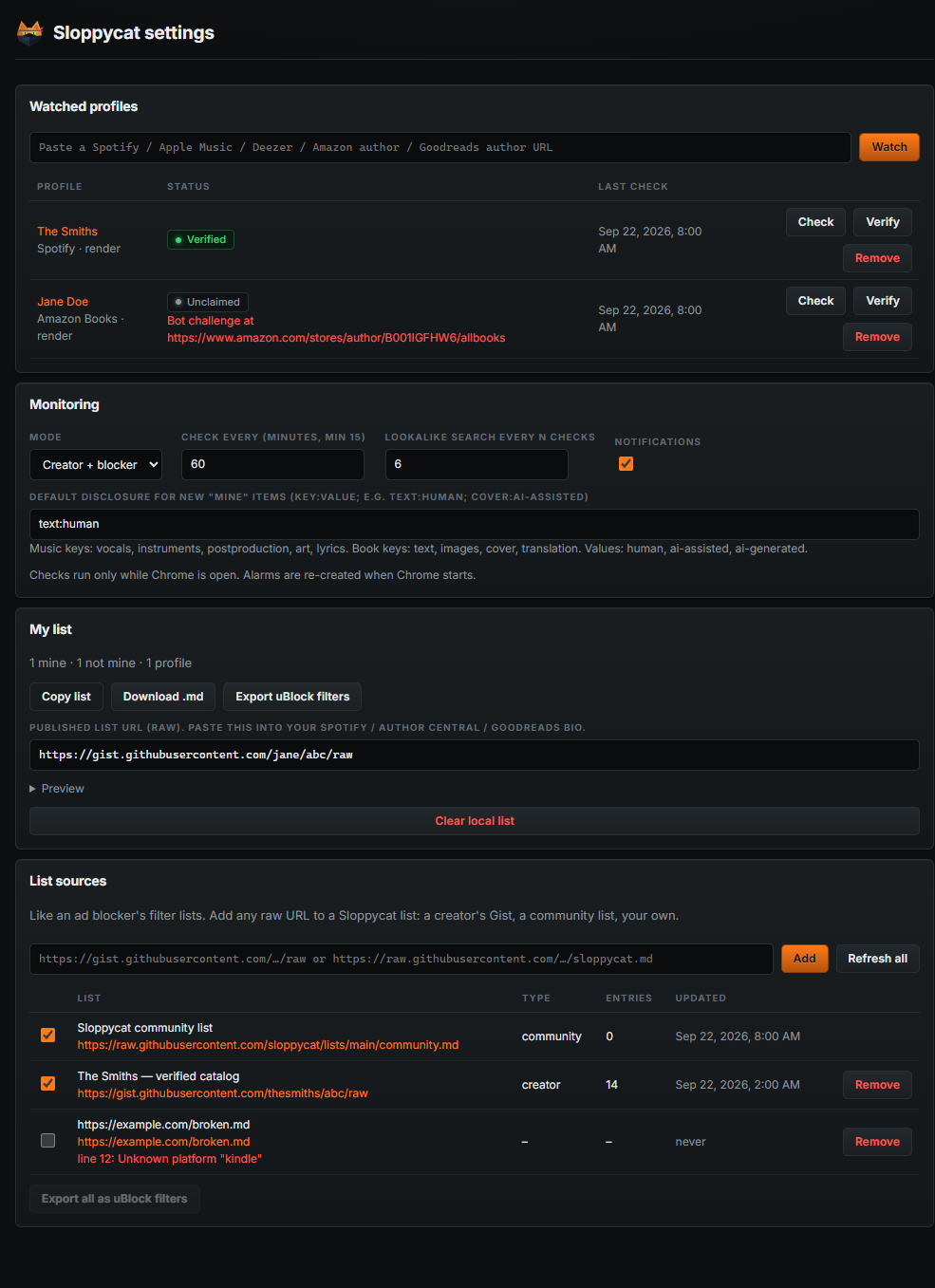Click the "community" type cell
This screenshot has width=935, height=1288.
click(552, 1036)
